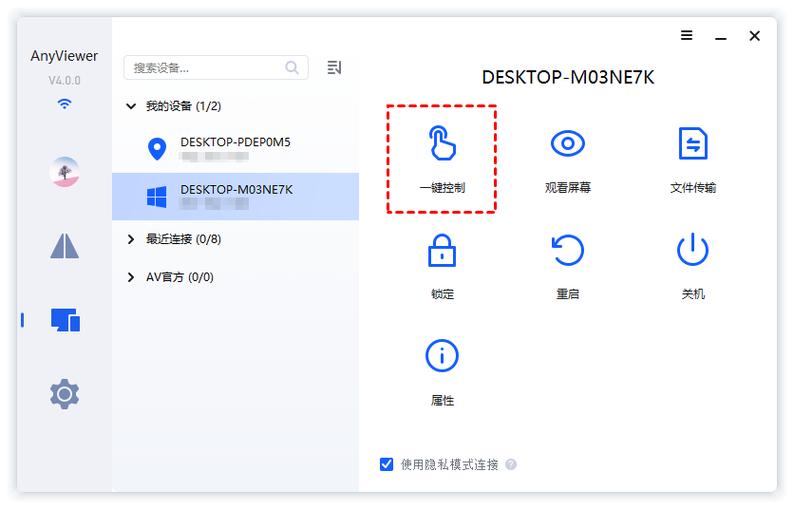794x509 pixels.
Task: Click the V4.0.0 version label
Action: (x=64, y=81)
